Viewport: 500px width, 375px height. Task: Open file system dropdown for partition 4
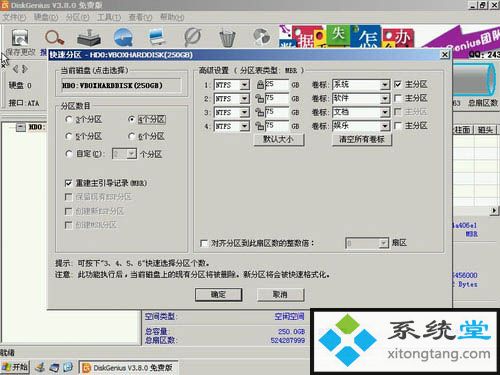tap(244, 126)
